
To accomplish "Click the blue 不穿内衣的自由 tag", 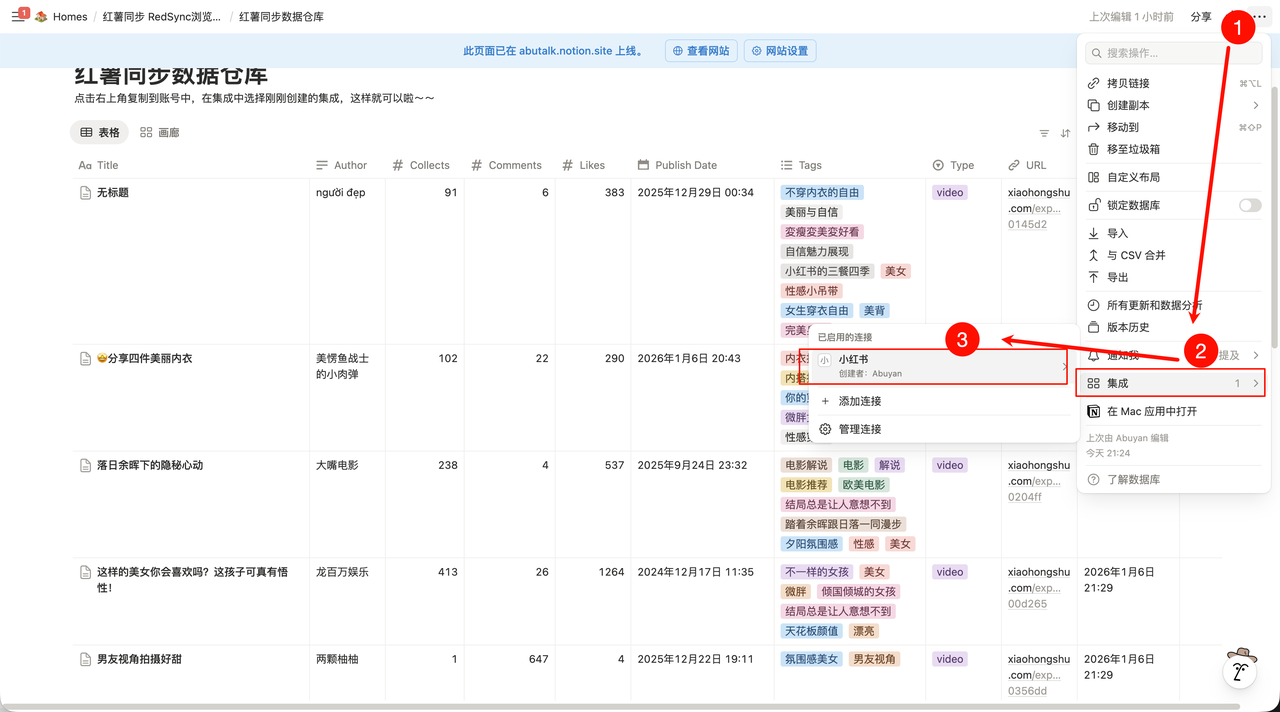I will (x=822, y=192).
